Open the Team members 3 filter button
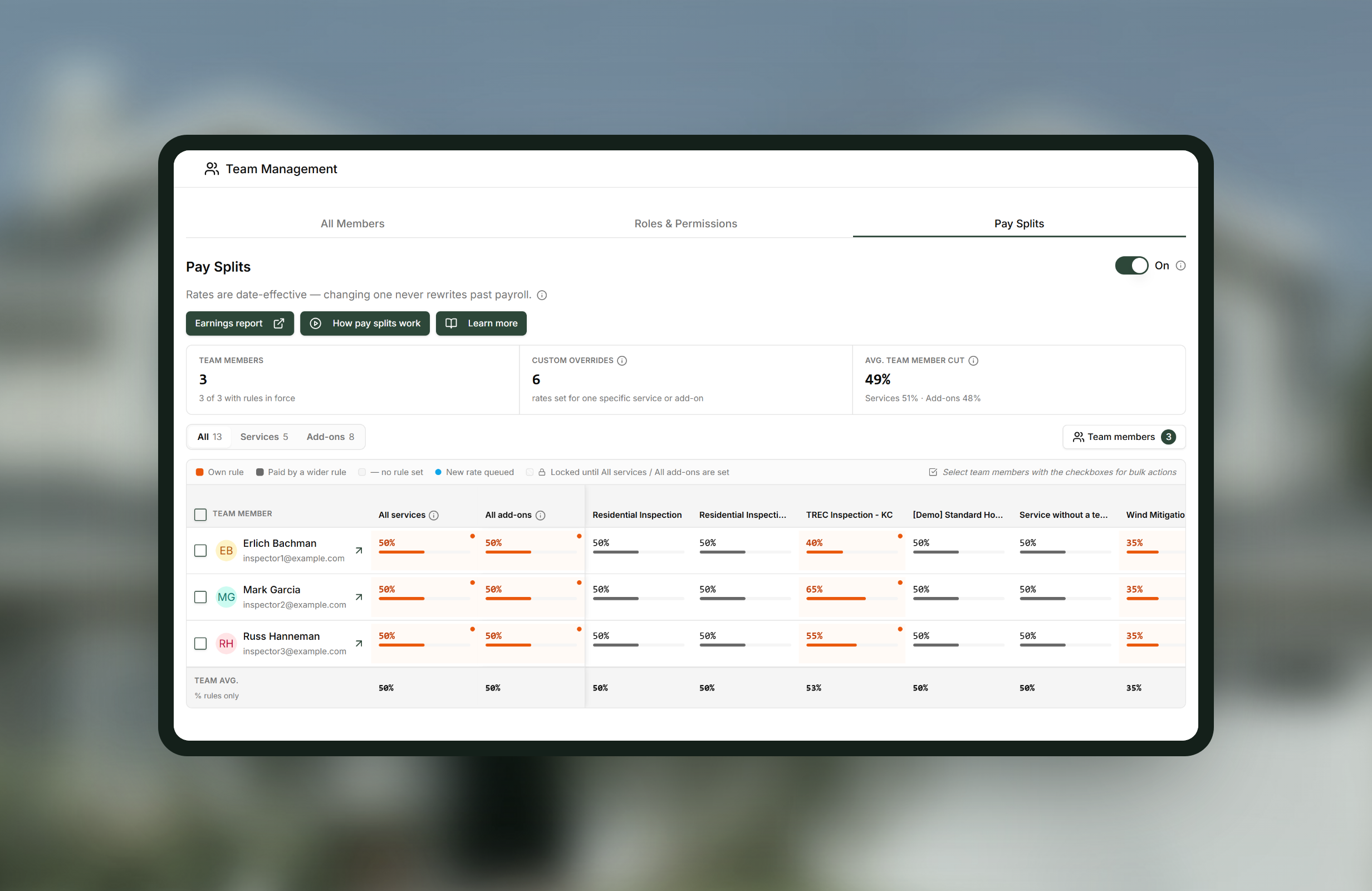1372x891 pixels. [1124, 437]
